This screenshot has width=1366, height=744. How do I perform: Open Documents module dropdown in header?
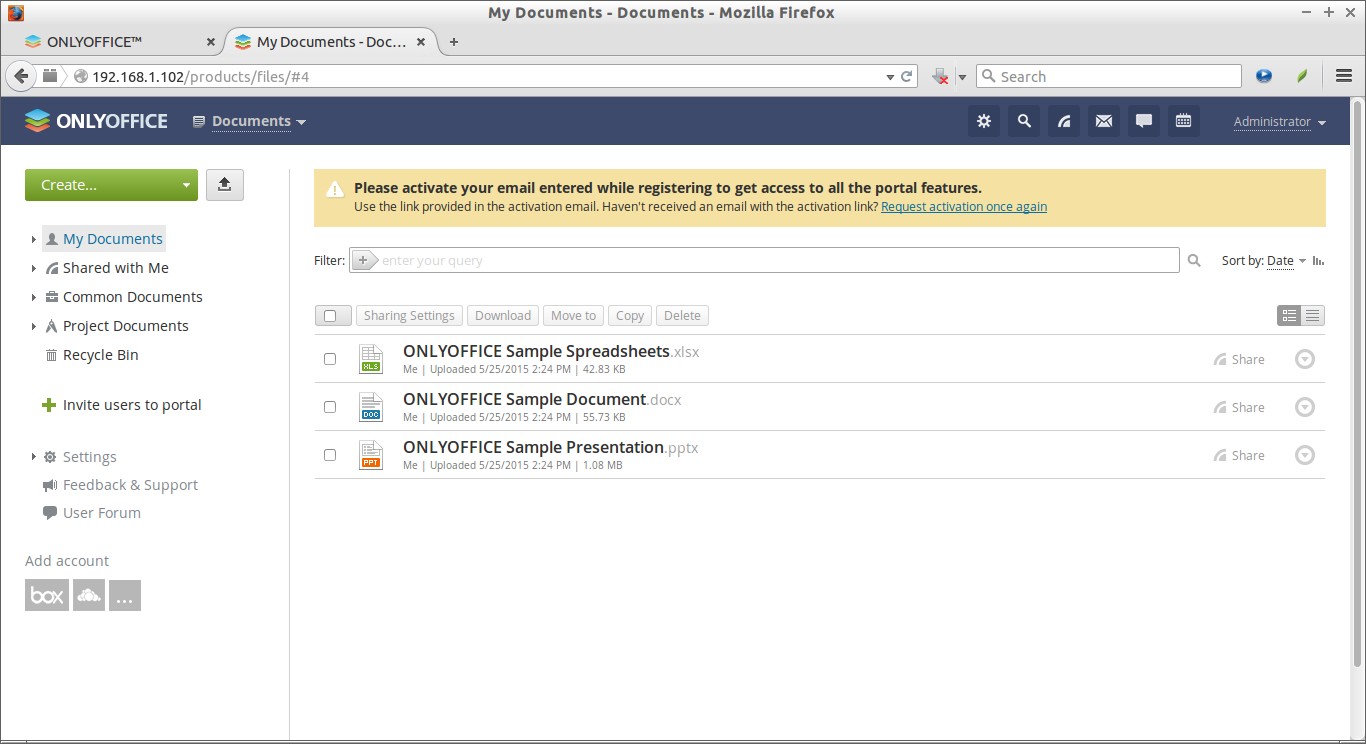pyautogui.click(x=249, y=121)
